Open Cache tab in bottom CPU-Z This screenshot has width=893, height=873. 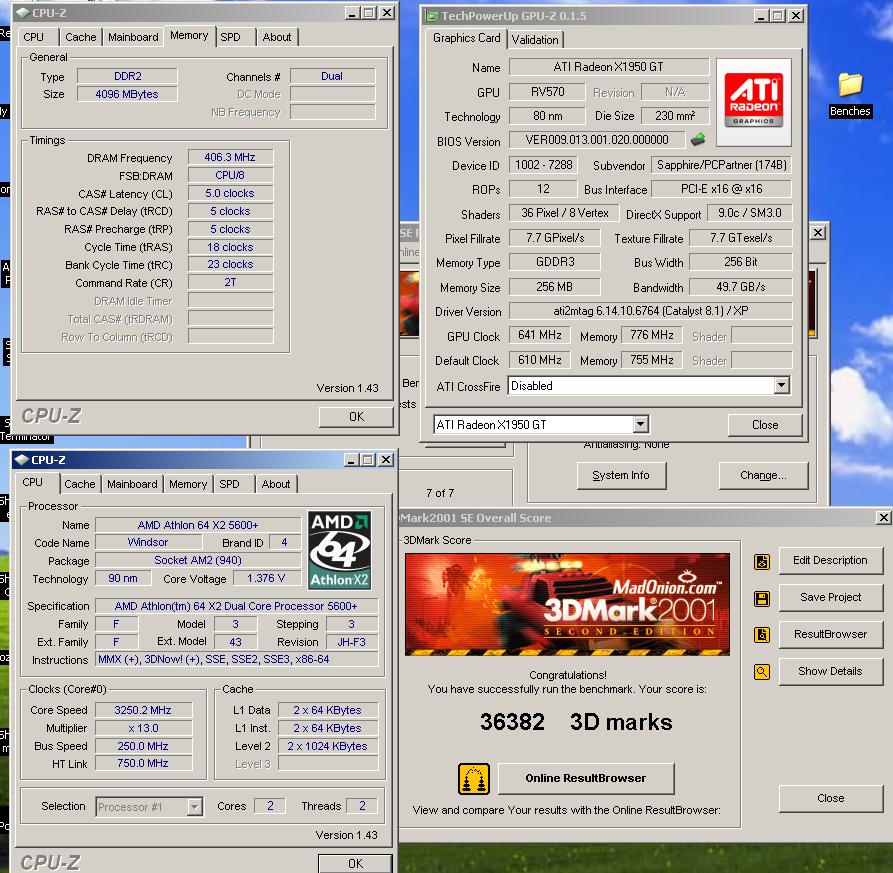(x=80, y=484)
